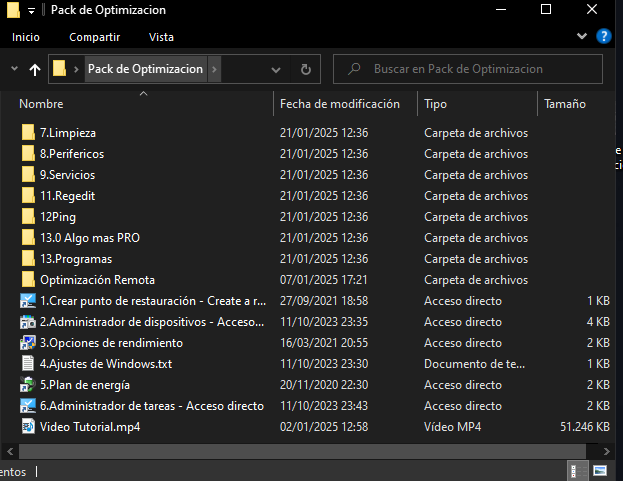Click the horizontal scrollbar thumb
This screenshot has width=623, height=481.
tap(302, 451)
